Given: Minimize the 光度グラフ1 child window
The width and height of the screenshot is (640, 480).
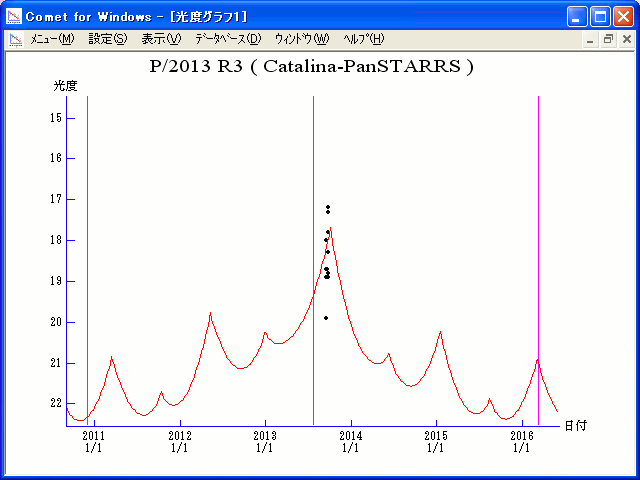Looking at the screenshot, I should (590, 40).
